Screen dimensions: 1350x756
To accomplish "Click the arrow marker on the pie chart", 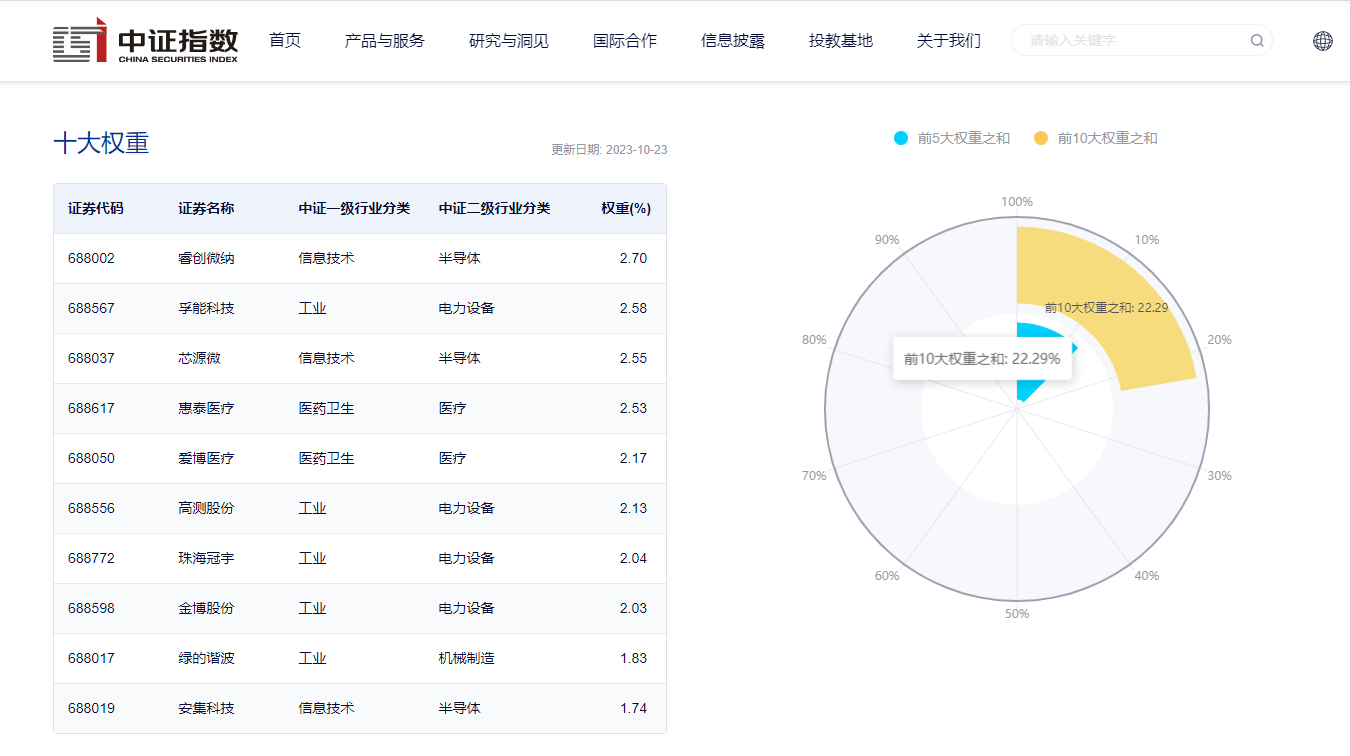I will click(1073, 348).
